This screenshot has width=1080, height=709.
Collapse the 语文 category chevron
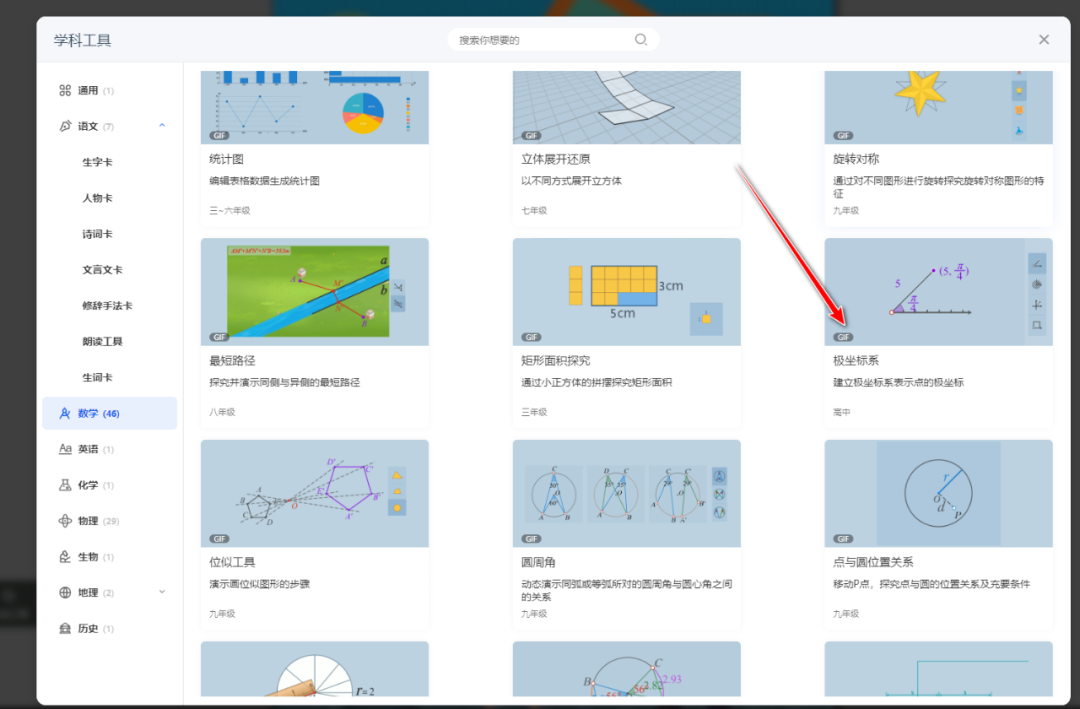161,126
